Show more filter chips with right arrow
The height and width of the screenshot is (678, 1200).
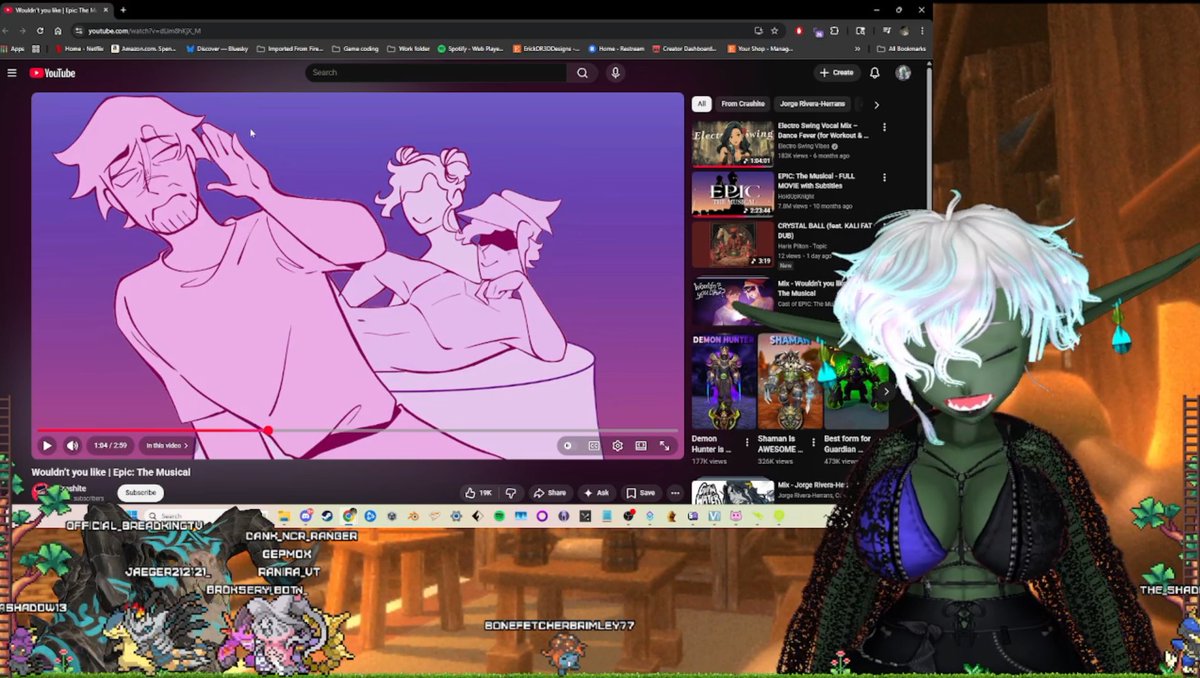click(876, 104)
